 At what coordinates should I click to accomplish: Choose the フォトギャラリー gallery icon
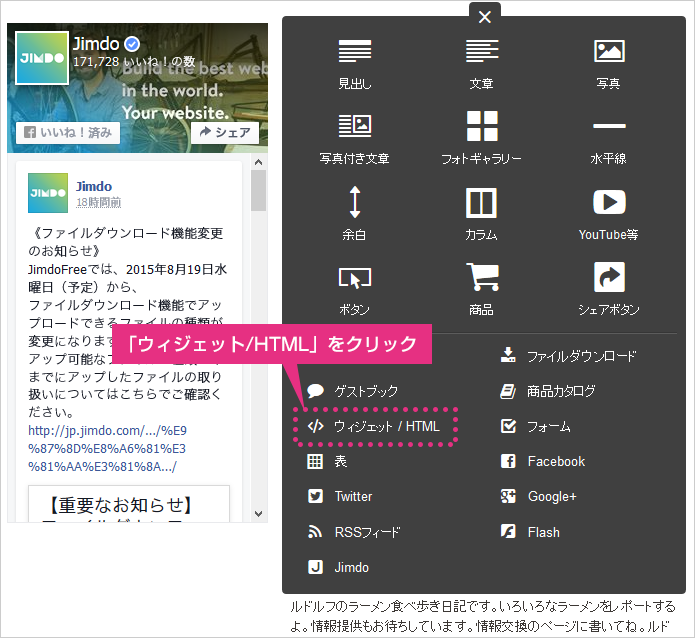coord(481,126)
